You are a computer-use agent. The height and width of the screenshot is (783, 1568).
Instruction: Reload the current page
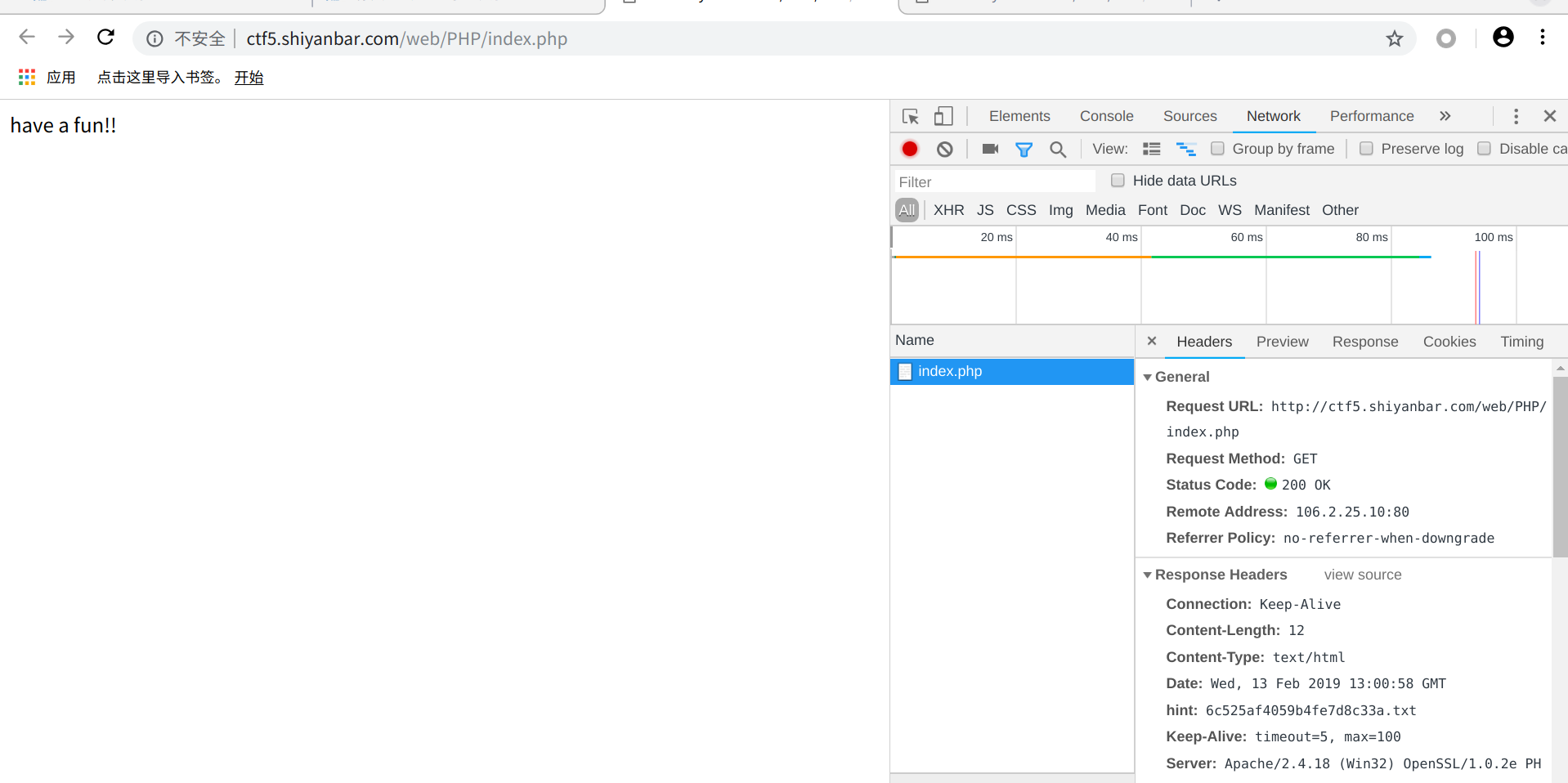105,37
